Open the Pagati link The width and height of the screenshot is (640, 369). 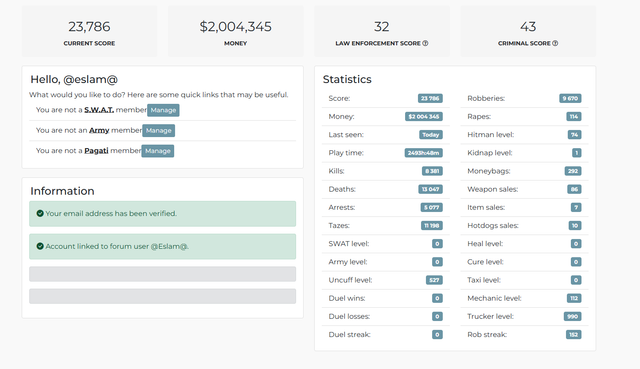tap(96, 151)
